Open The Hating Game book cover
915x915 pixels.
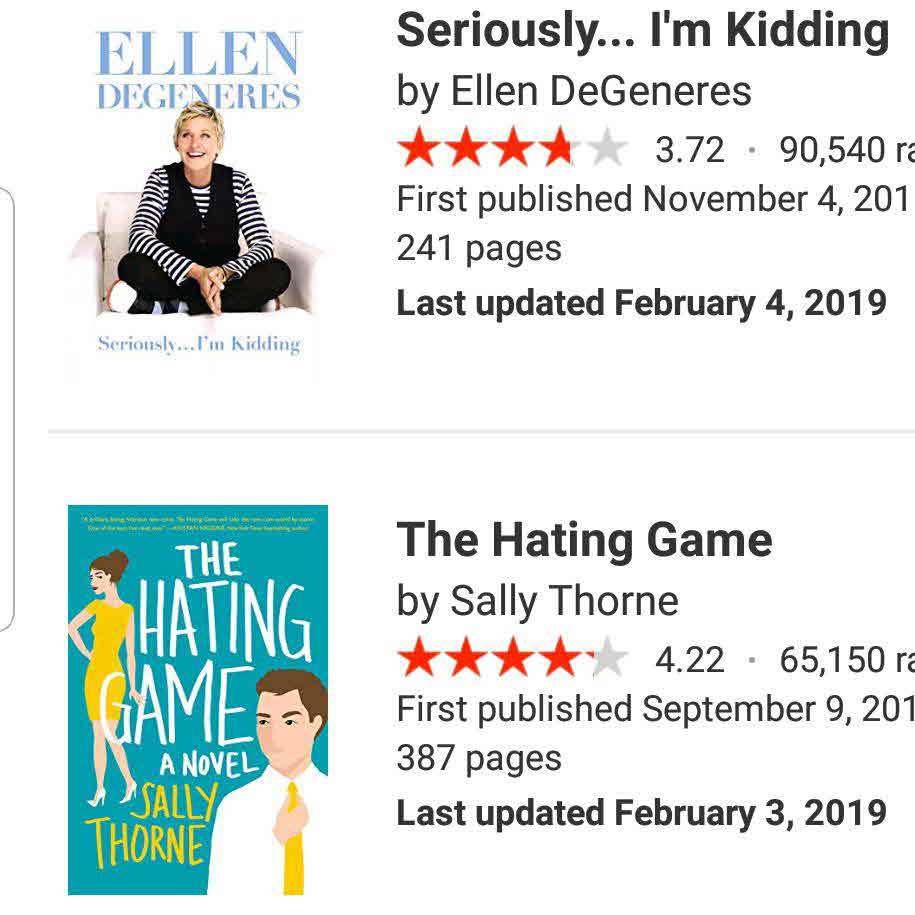pyautogui.click(x=198, y=700)
